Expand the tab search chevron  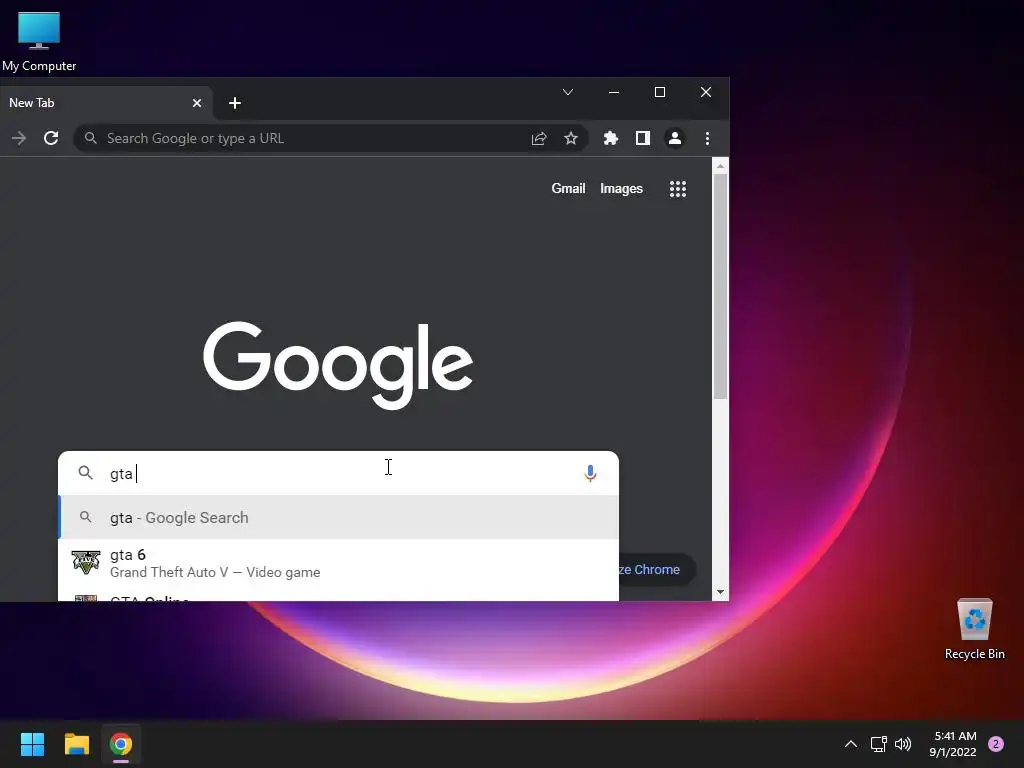pos(568,92)
